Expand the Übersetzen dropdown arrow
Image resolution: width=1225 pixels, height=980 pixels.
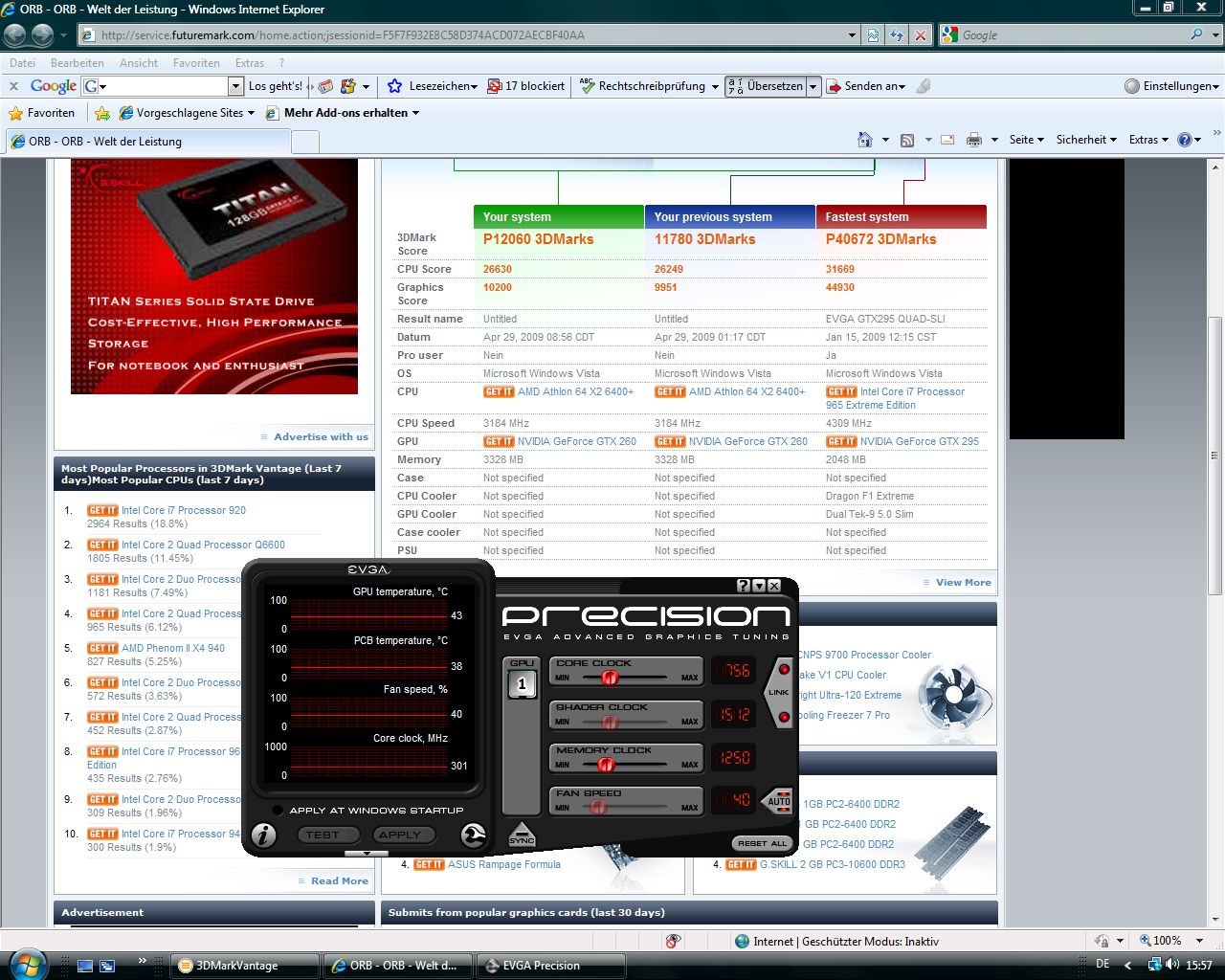coord(813,86)
